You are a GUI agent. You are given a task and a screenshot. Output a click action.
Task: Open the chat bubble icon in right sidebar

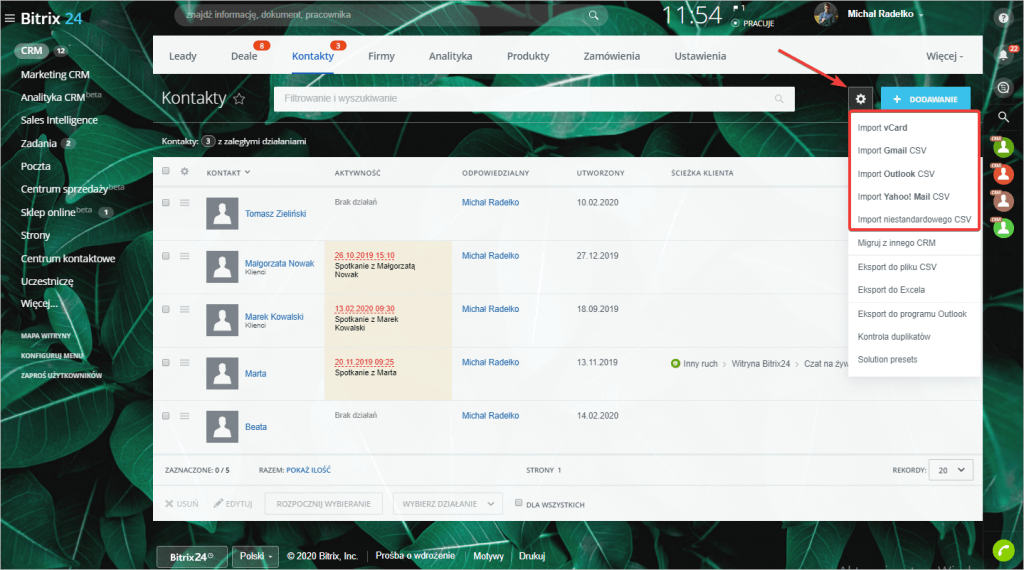pyautogui.click(x=1003, y=88)
